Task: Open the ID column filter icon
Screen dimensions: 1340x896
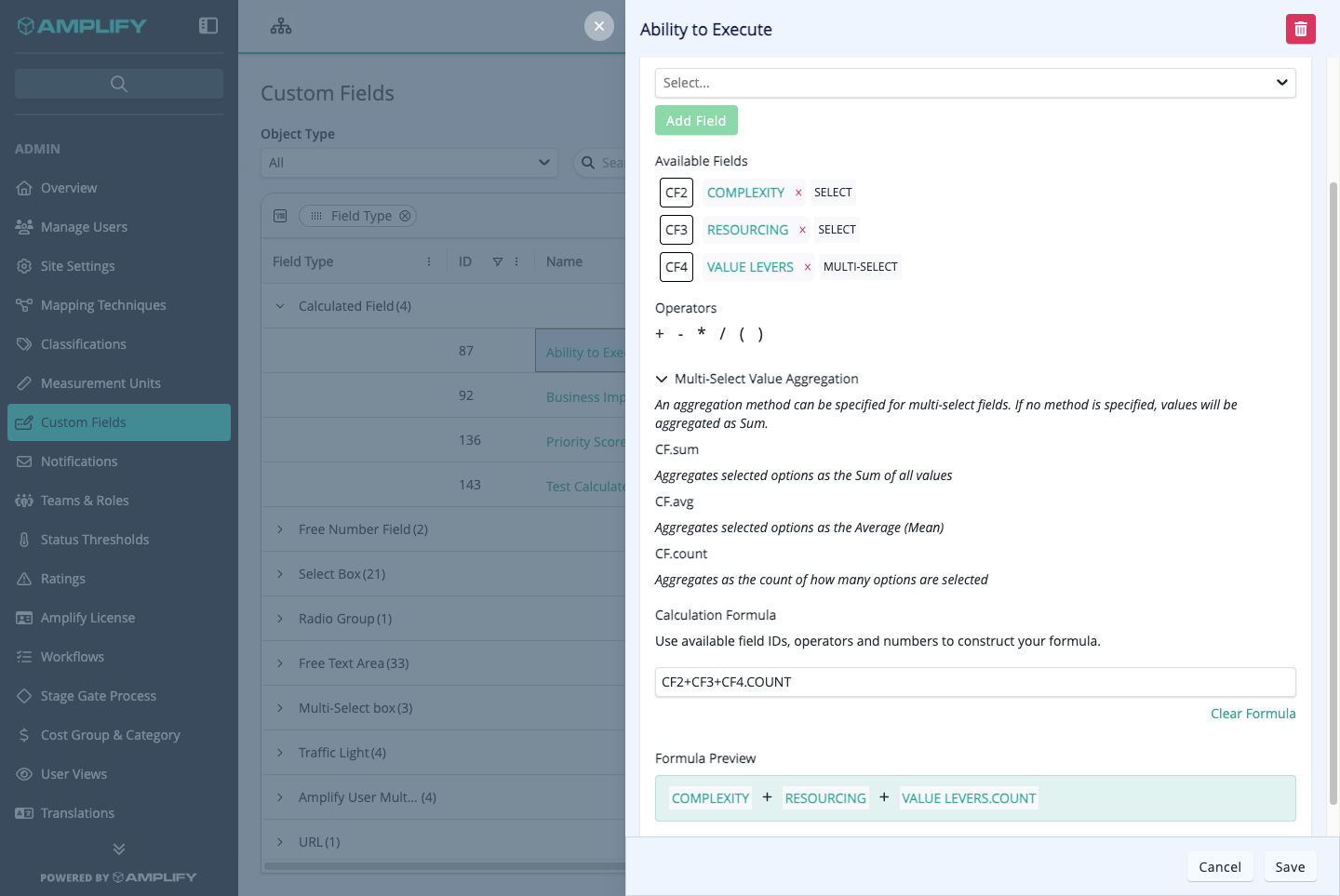Action: point(498,261)
